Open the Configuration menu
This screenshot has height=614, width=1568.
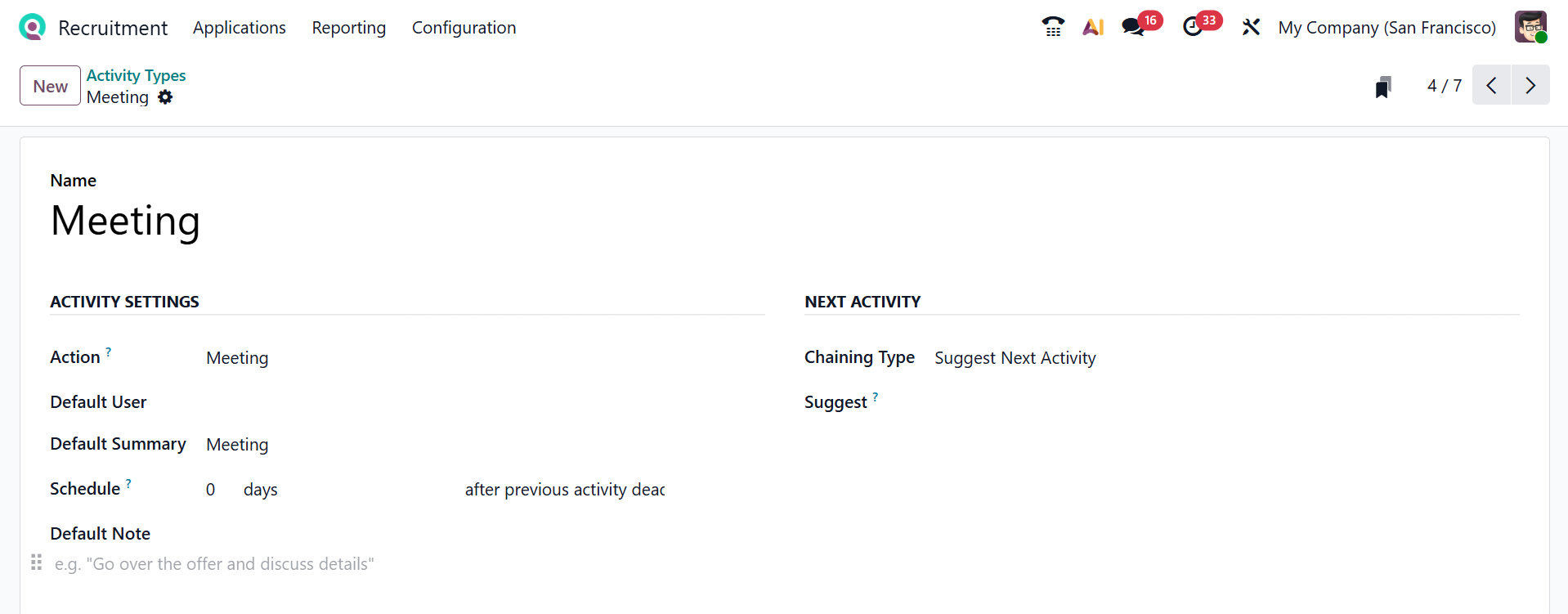tap(464, 28)
